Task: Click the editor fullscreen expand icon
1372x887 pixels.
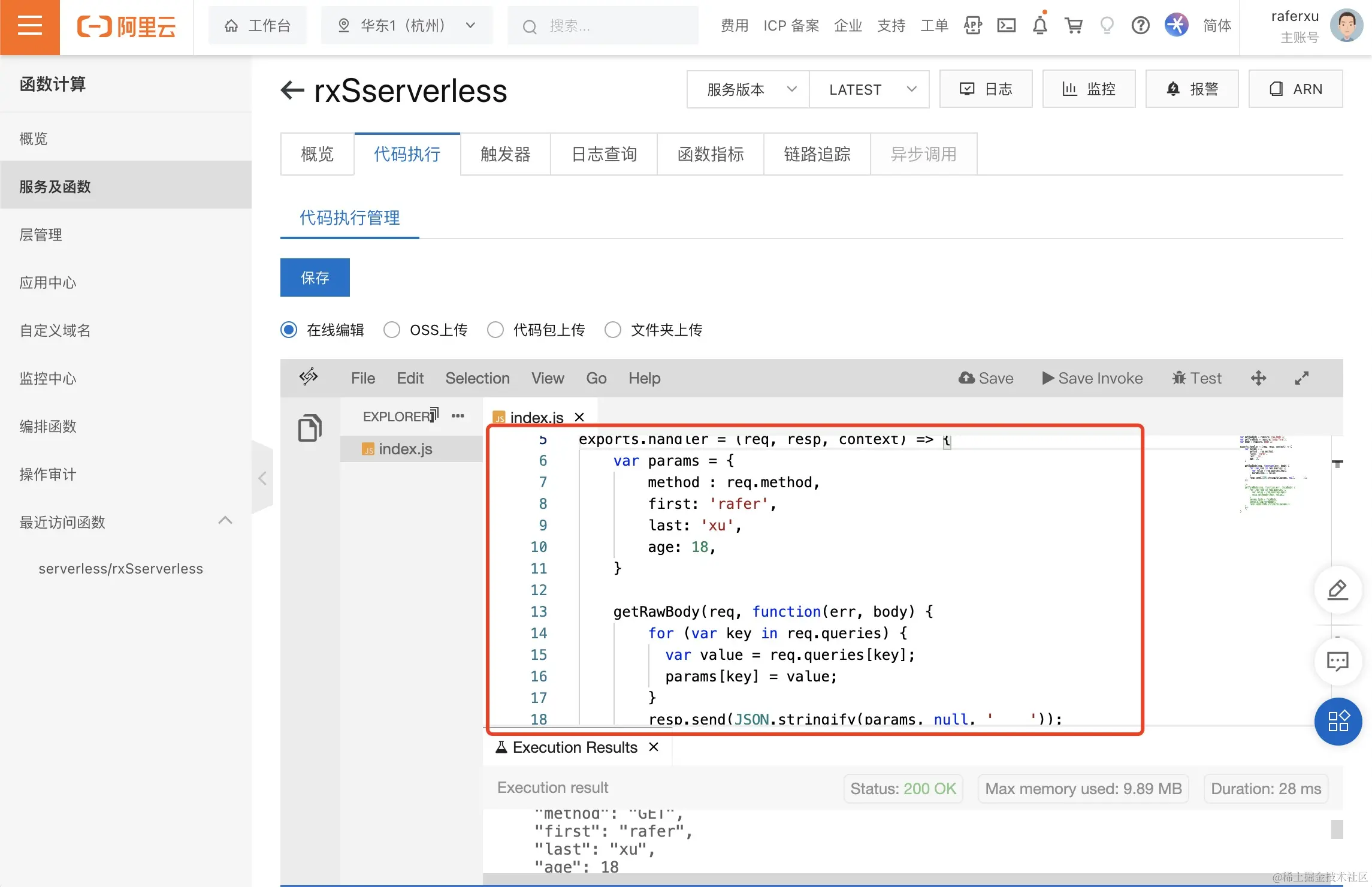Action: 1301,378
